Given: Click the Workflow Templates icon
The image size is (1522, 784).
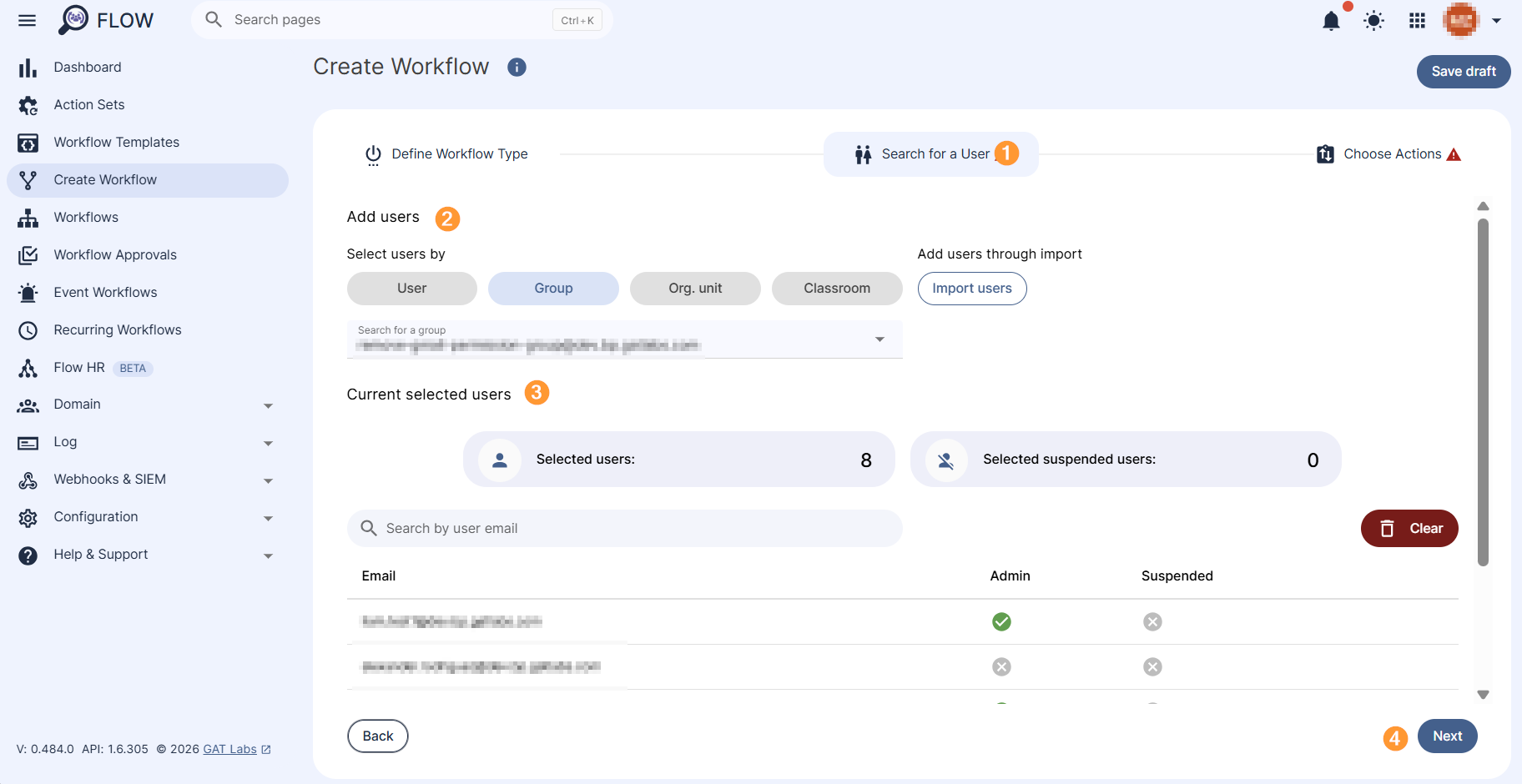Looking at the screenshot, I should (x=28, y=143).
